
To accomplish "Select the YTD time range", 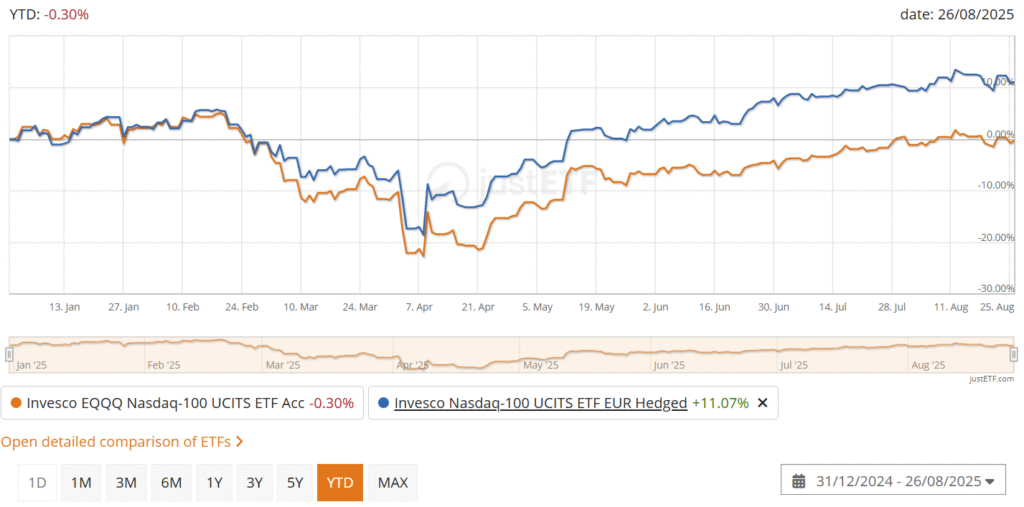I will click(x=340, y=483).
